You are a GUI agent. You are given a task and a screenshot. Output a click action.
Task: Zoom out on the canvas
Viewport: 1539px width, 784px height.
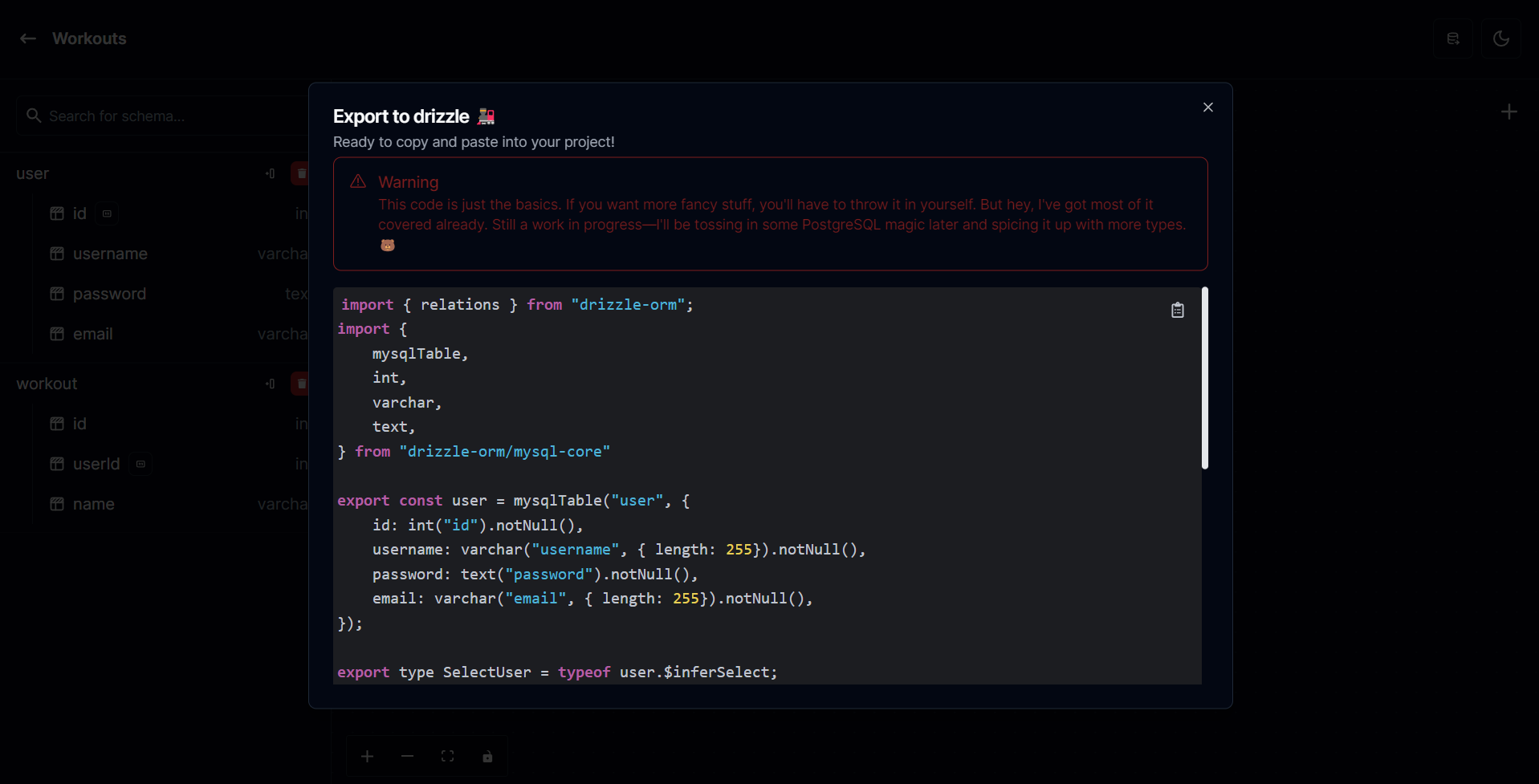[x=407, y=756]
